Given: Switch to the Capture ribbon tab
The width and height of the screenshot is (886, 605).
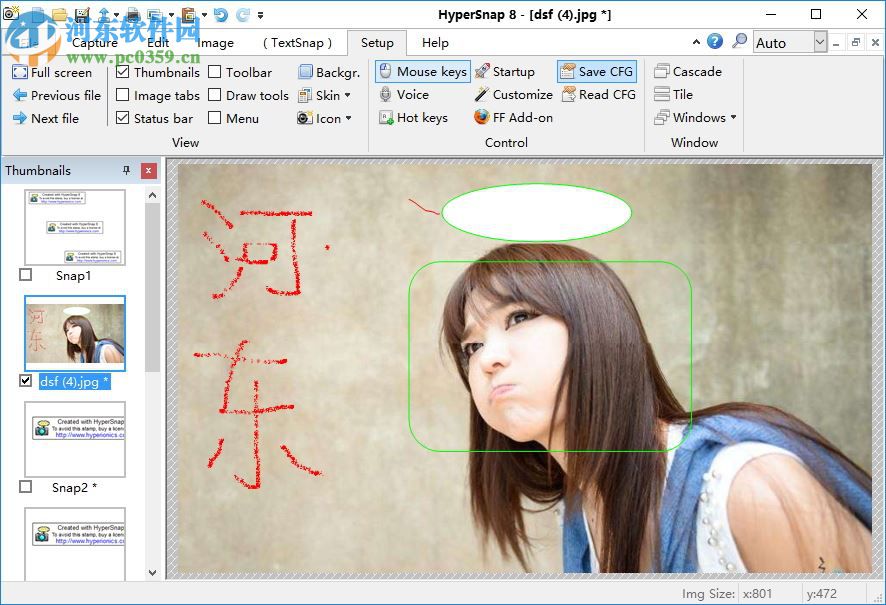Looking at the screenshot, I should 95,43.
